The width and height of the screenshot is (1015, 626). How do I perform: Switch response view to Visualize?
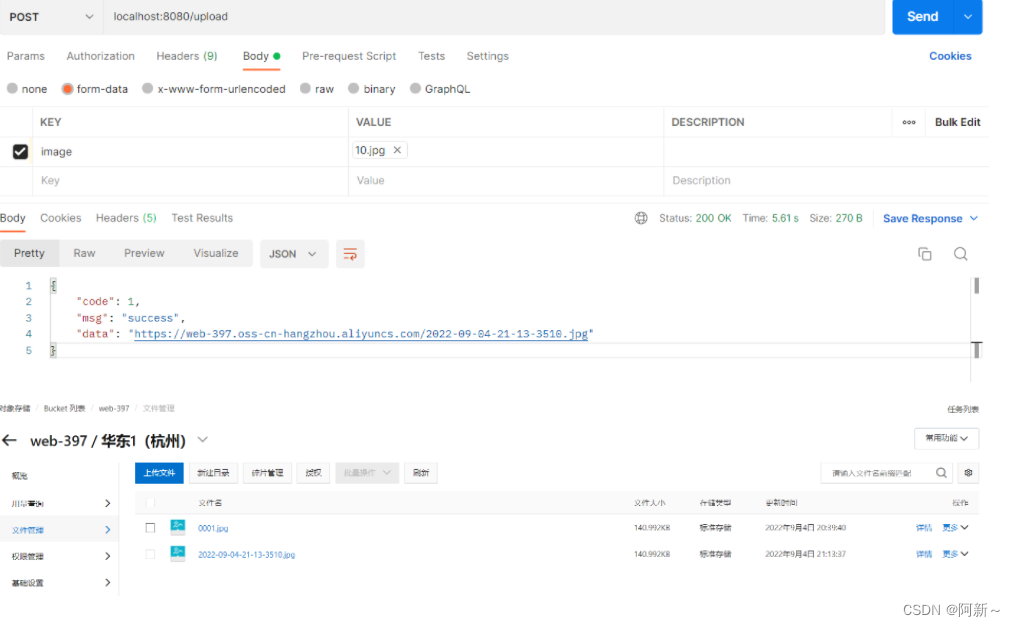[x=216, y=253]
